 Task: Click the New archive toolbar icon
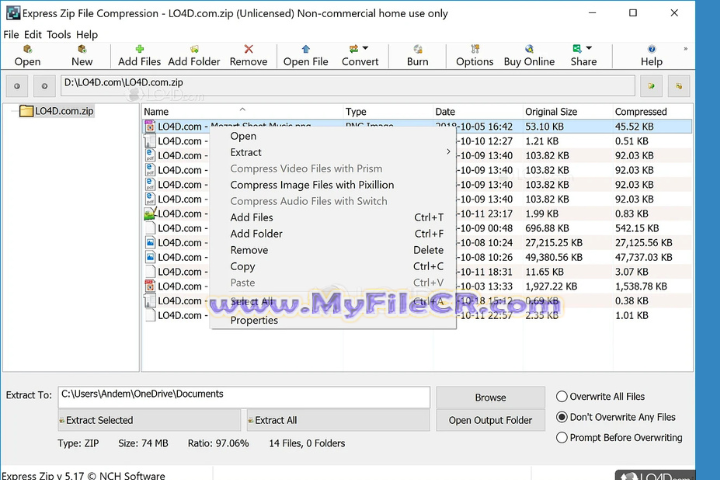point(82,56)
